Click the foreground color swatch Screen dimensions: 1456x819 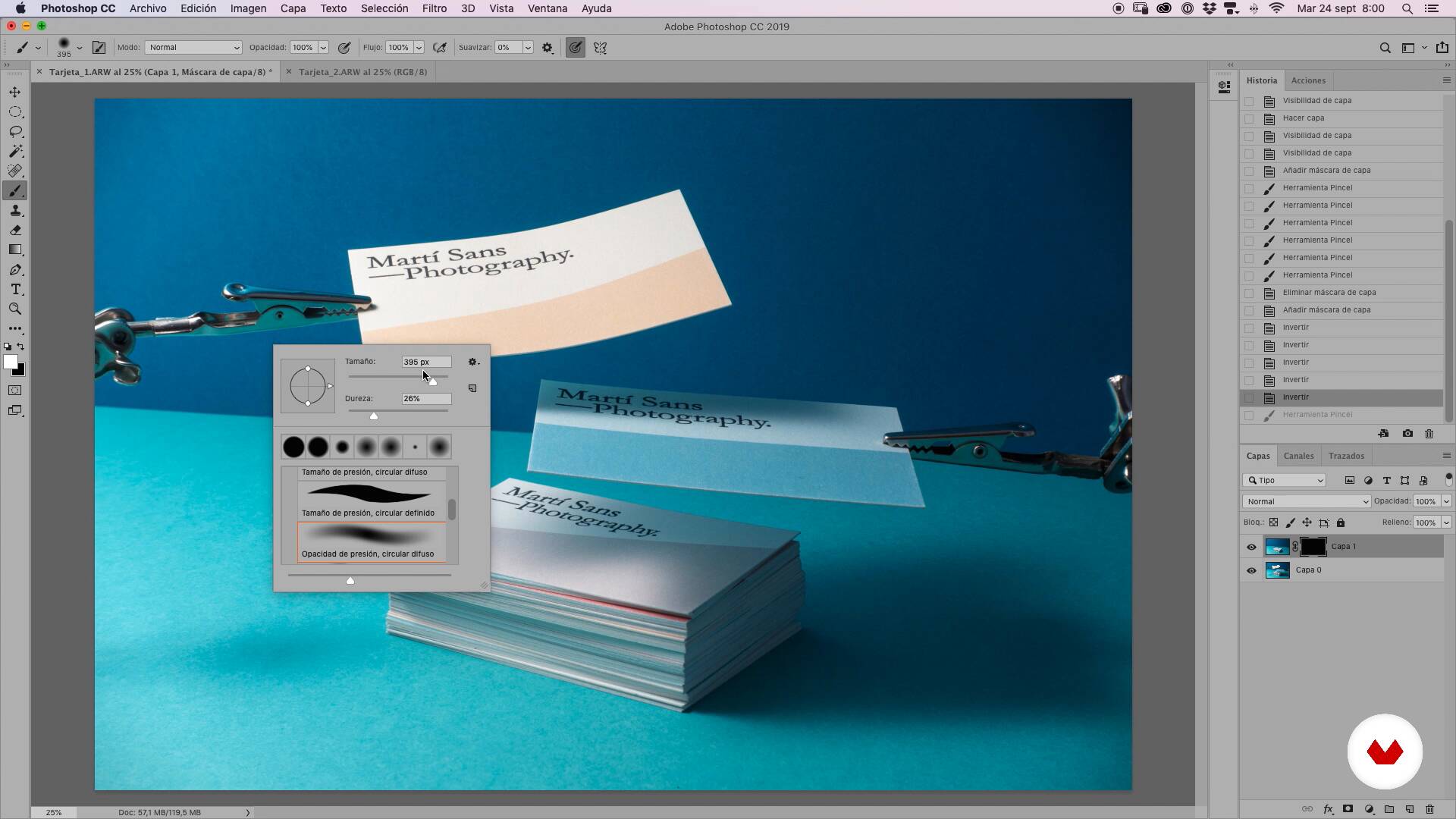tap(10, 362)
